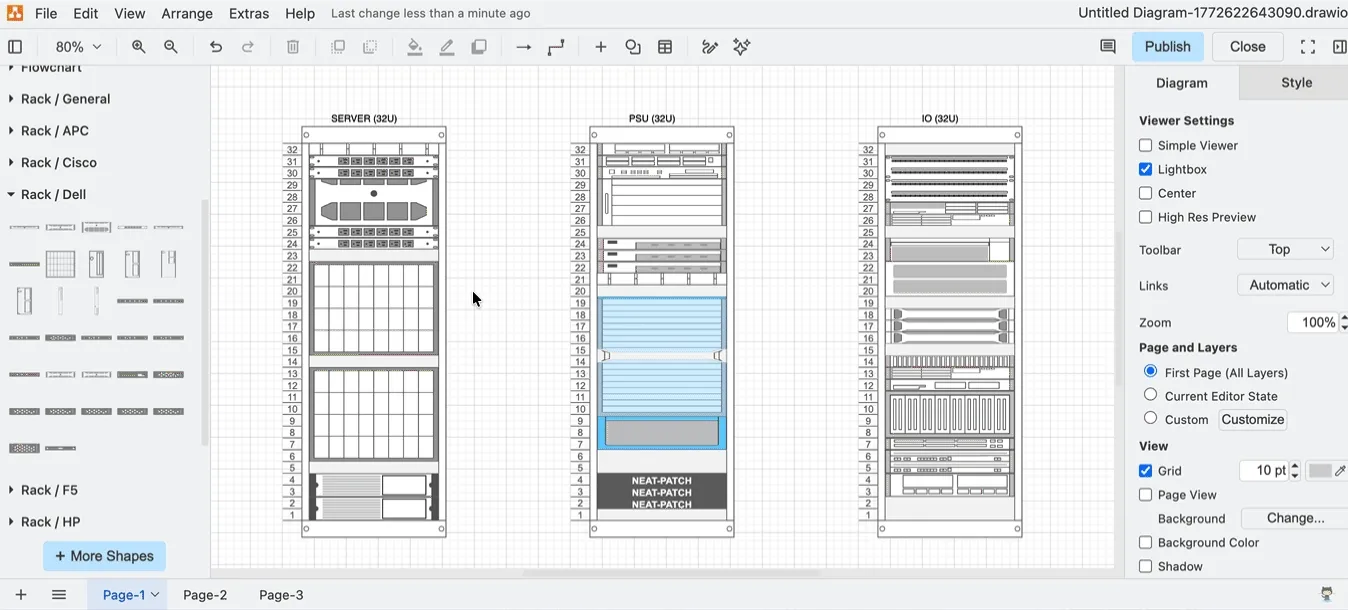Screen dimensions: 1348x610
Task: Open the Arrange menu
Action: coord(187,14)
